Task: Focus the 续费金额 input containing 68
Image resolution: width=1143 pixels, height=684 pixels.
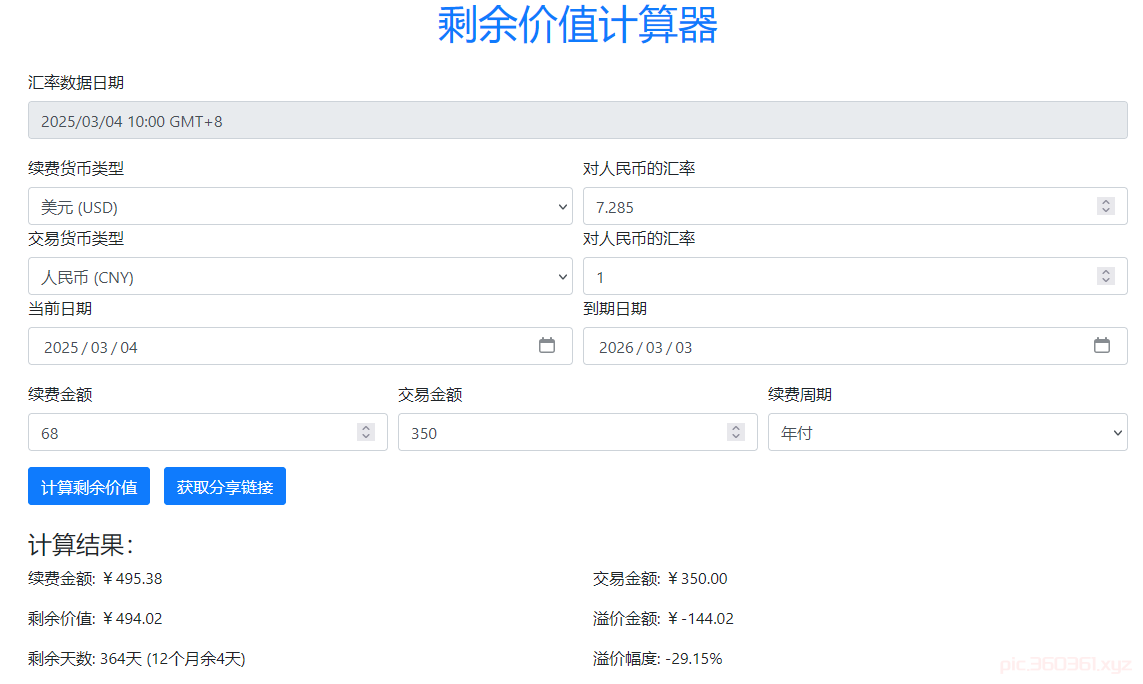Action: click(190, 433)
